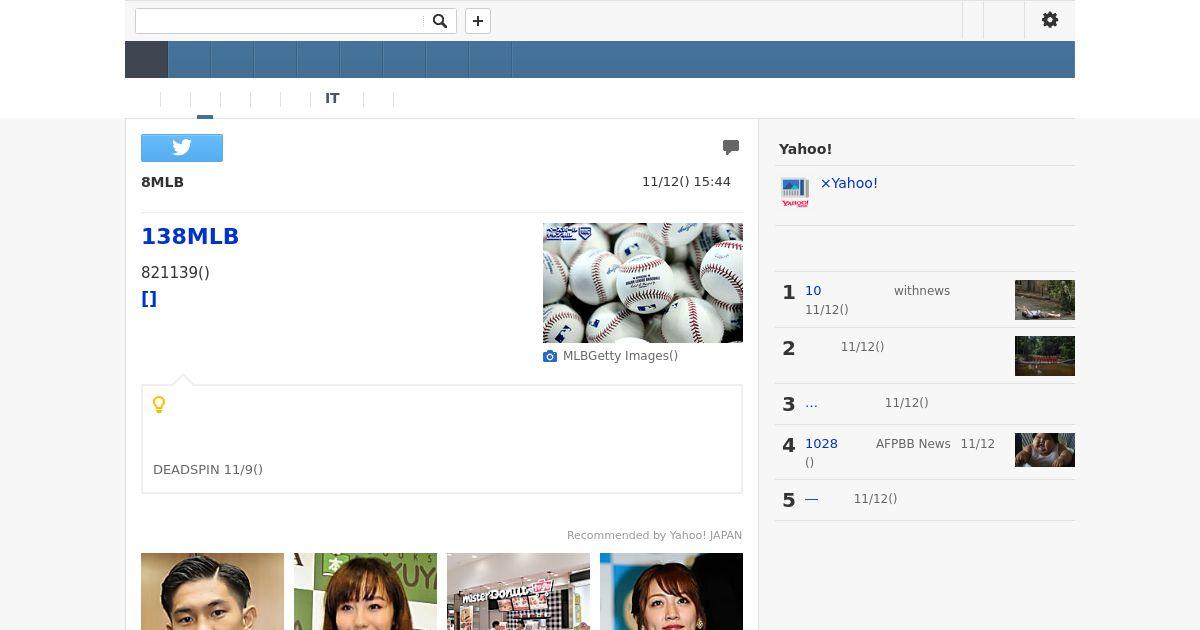The height and width of the screenshot is (630, 1200).
Task: Open recommended thumbnail of man with dark hair
Action: coord(212,591)
